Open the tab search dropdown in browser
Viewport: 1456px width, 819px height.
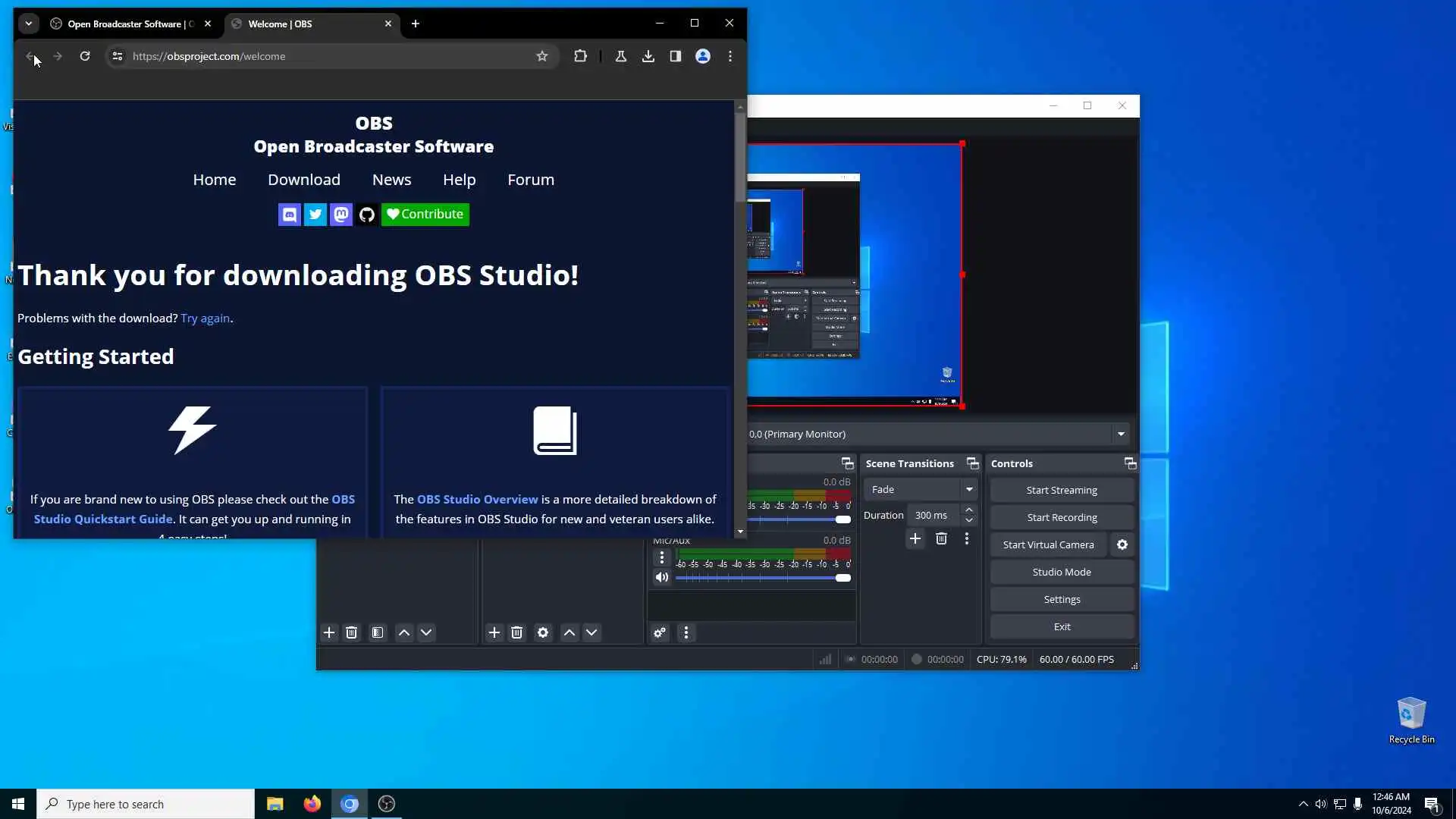[29, 24]
